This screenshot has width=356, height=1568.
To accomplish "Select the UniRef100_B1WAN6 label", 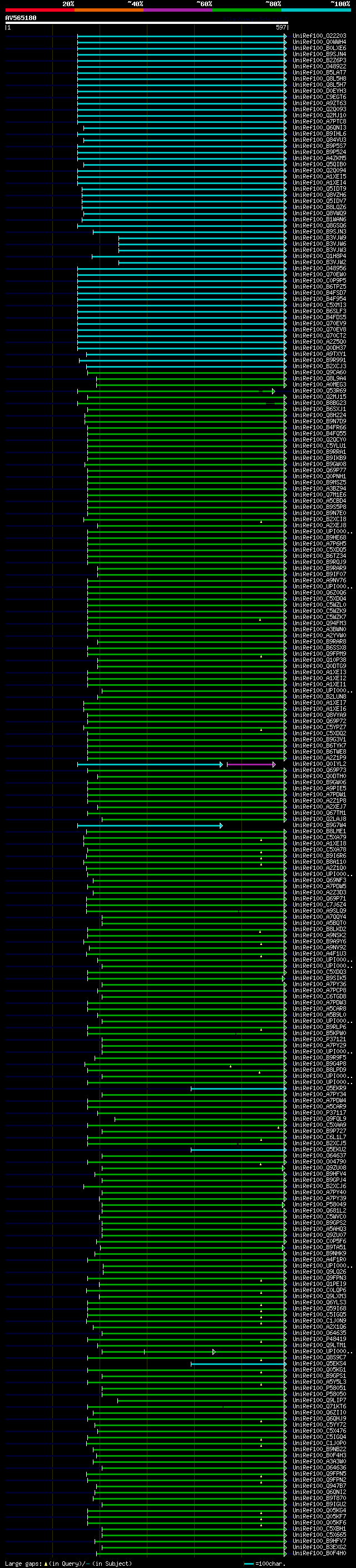I will coord(319,220).
